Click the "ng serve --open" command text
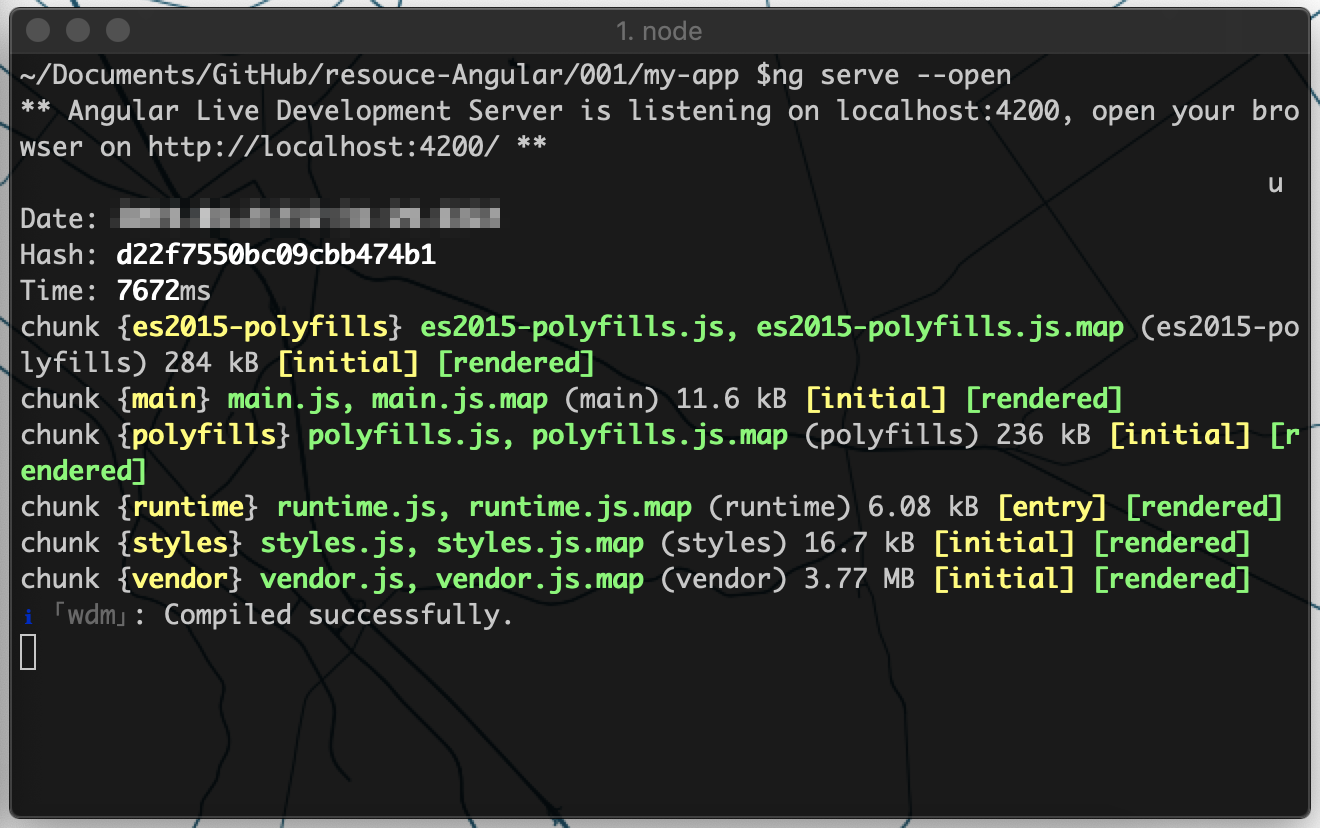The height and width of the screenshot is (828, 1320). (892, 75)
